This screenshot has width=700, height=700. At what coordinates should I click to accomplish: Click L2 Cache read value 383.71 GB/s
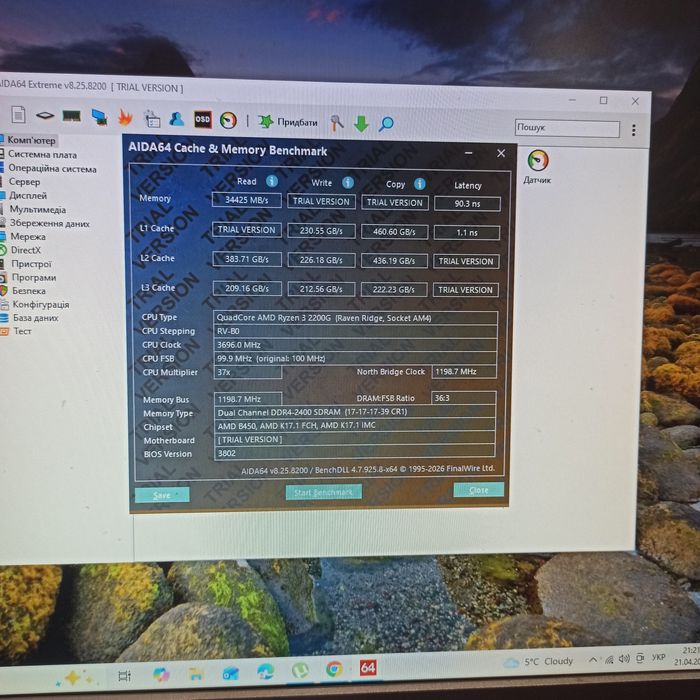click(x=247, y=259)
